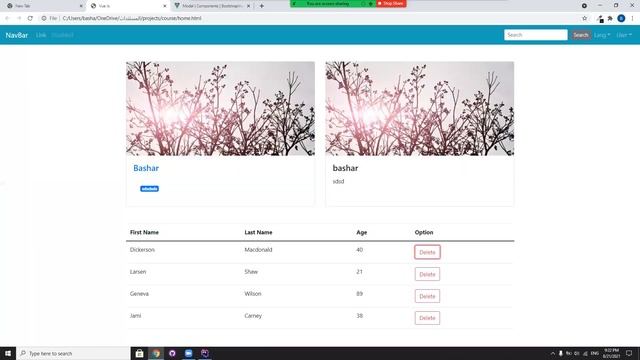Open the Zoom app in the taskbar
The image size is (640, 360).
(189, 353)
